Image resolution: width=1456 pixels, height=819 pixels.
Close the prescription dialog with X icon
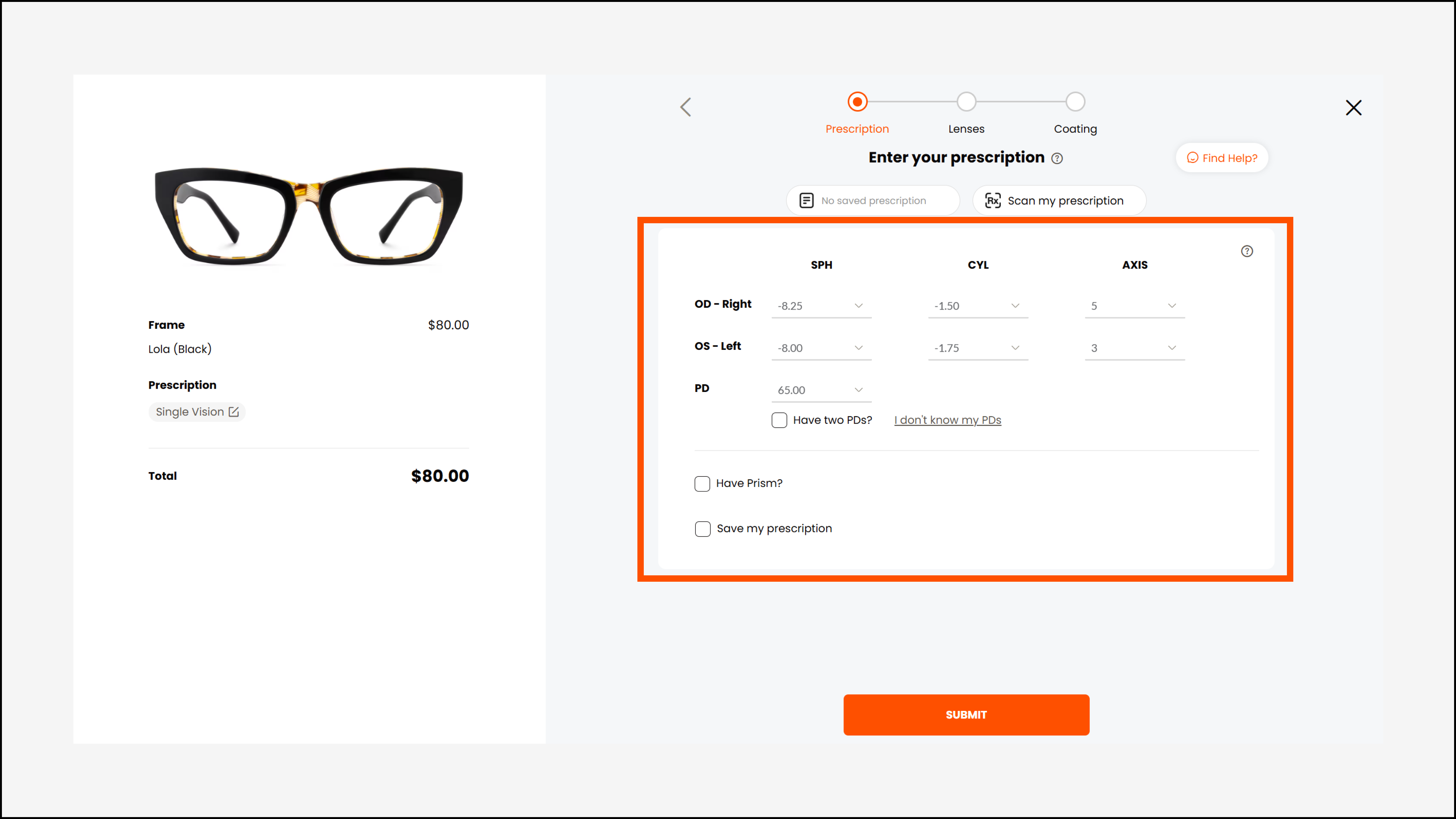click(x=1353, y=107)
